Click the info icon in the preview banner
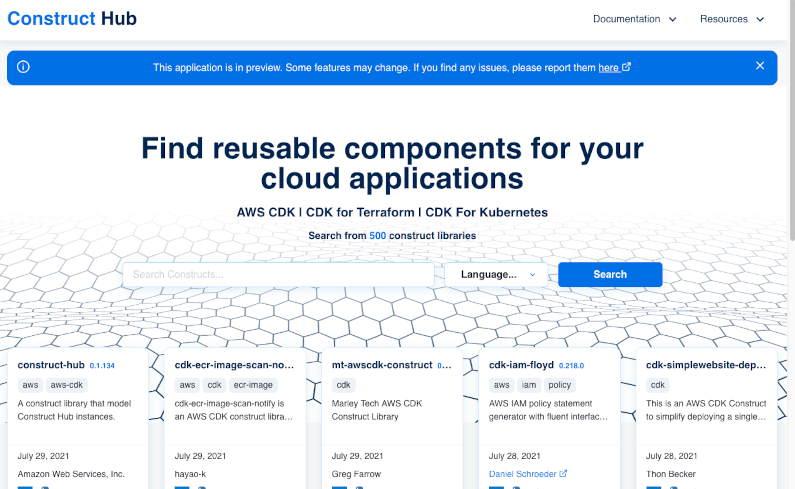The image size is (795, 489). (23, 67)
